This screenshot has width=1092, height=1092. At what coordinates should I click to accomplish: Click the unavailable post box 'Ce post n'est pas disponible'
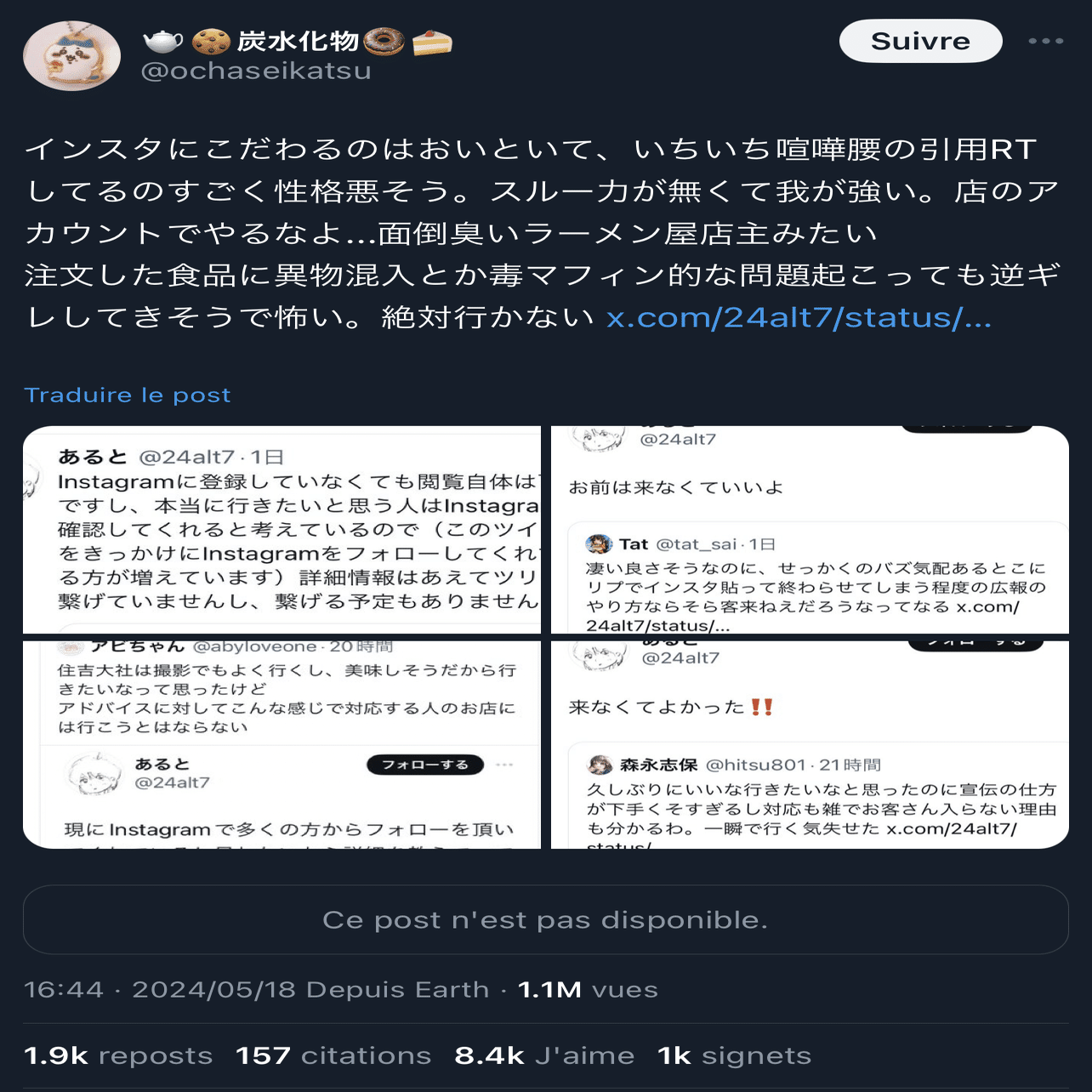tap(546, 919)
